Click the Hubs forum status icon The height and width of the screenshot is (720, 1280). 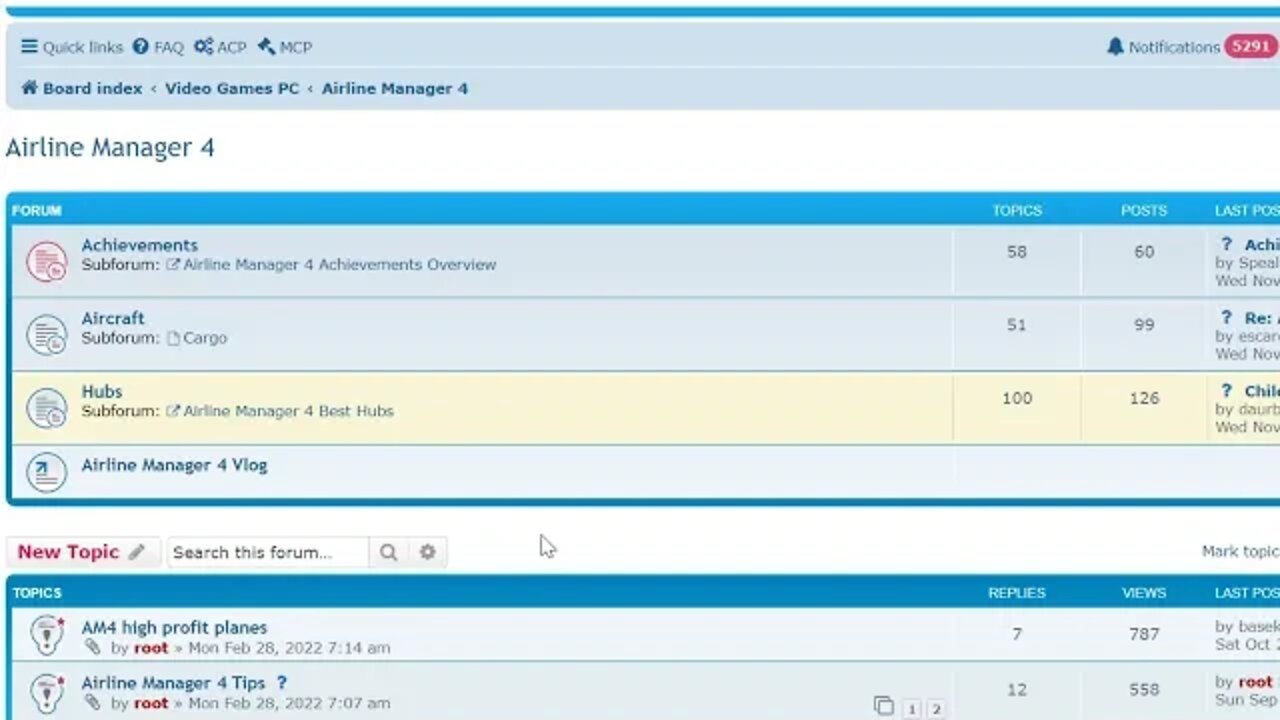pos(46,408)
